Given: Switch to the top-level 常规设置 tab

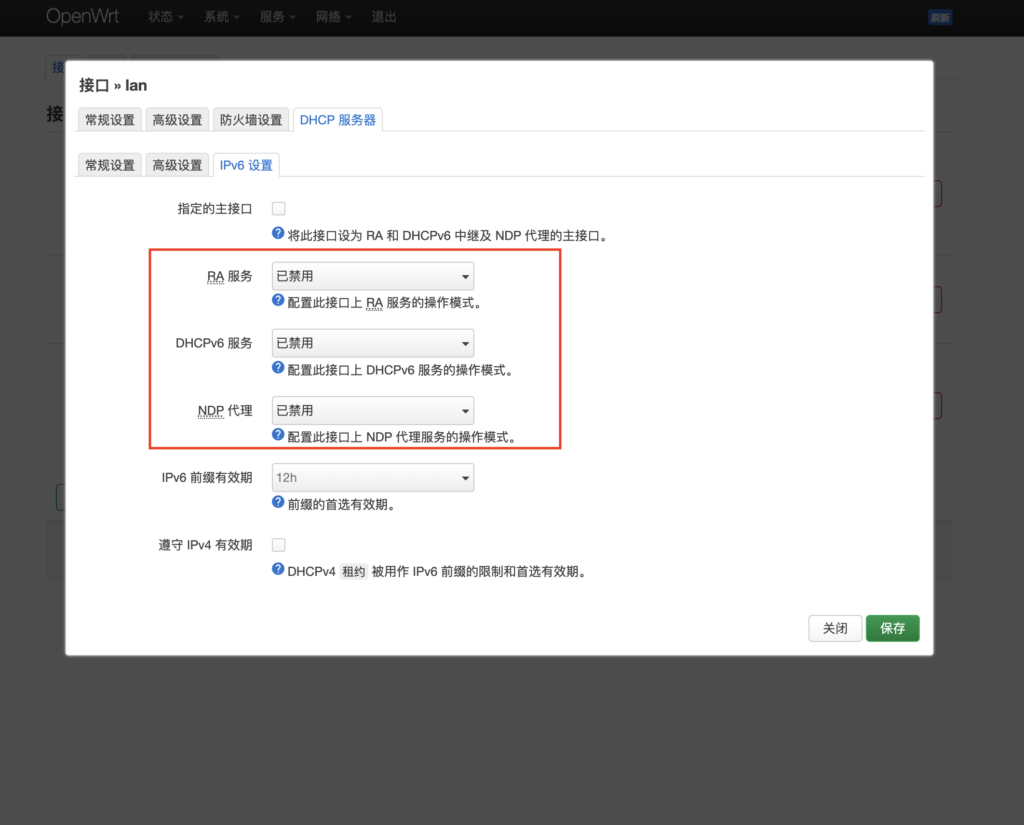Looking at the screenshot, I should 110,120.
